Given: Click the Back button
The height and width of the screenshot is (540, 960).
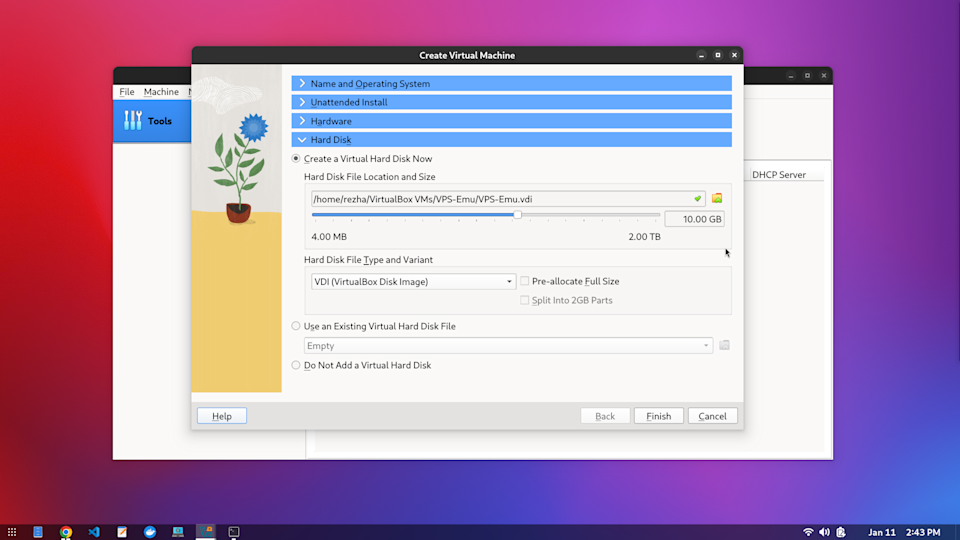Looking at the screenshot, I should pos(605,416).
